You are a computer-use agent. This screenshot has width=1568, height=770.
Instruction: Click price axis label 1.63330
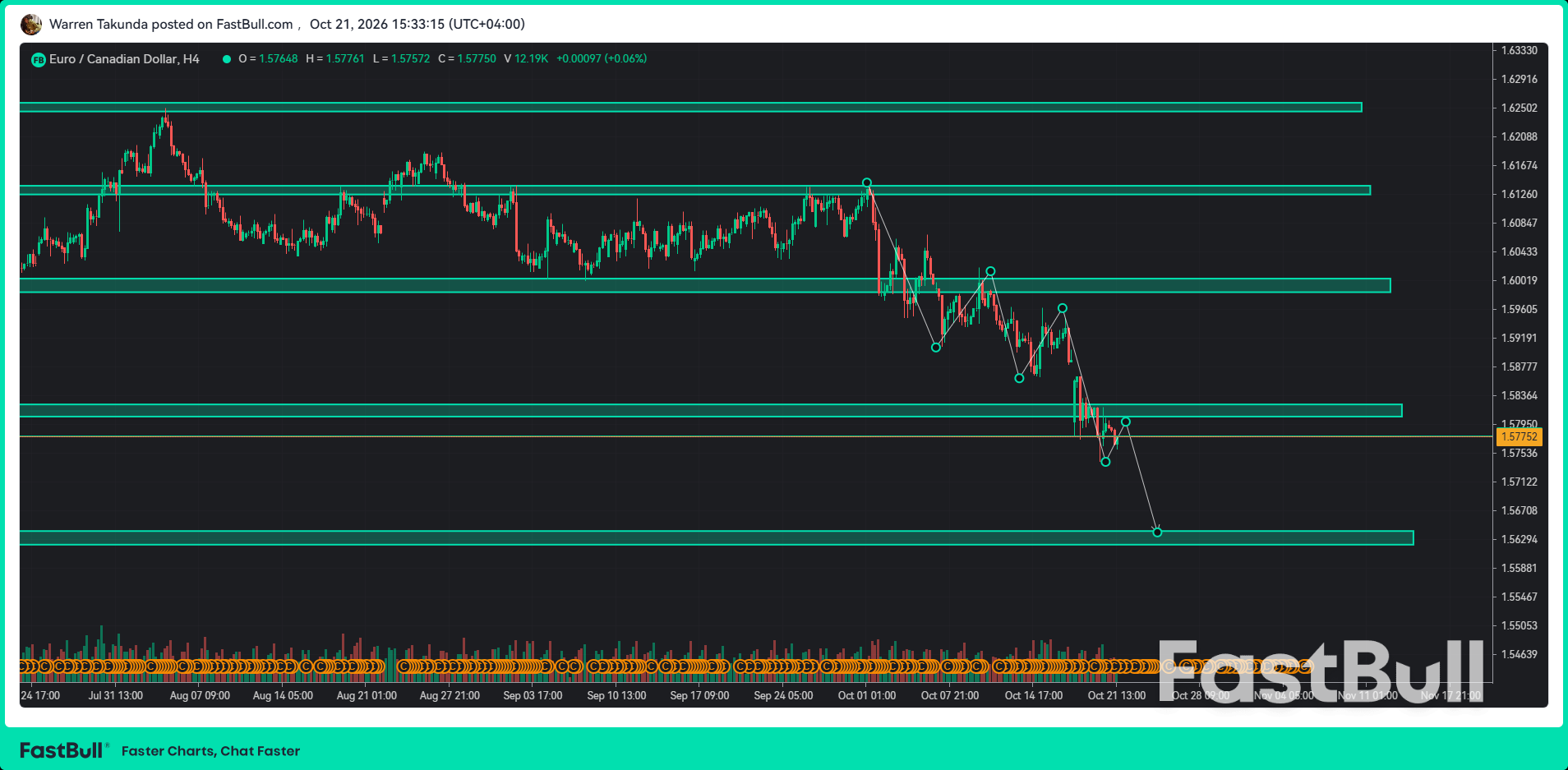[1519, 50]
